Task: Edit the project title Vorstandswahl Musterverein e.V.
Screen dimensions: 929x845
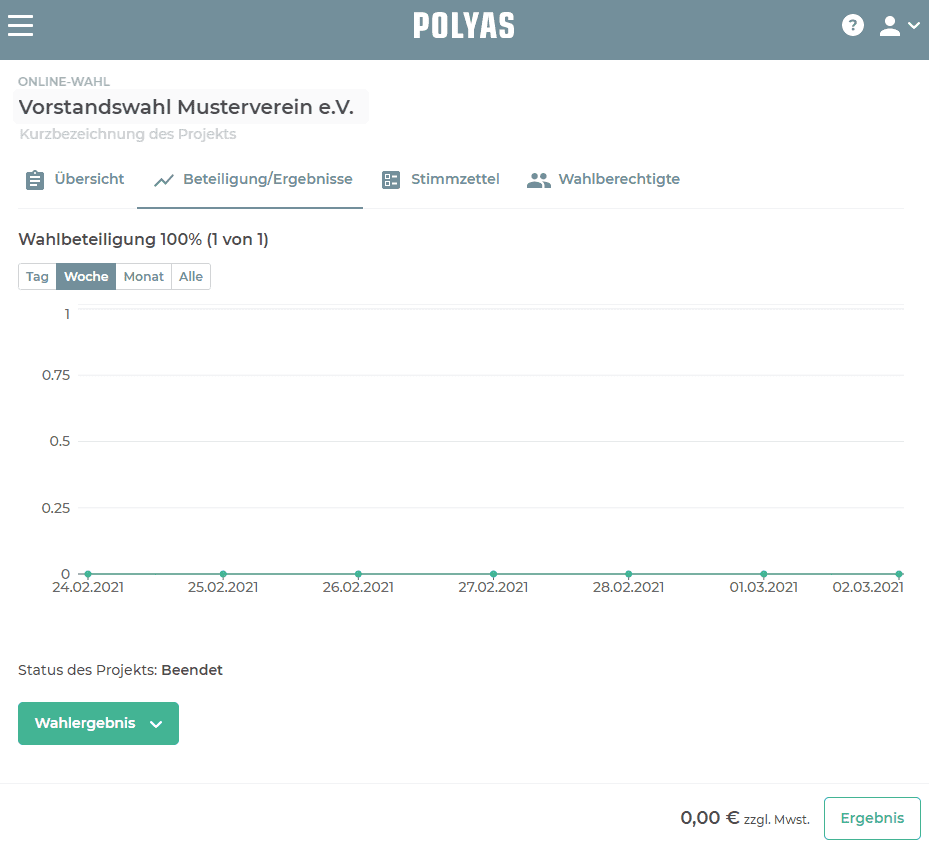Action: point(187,107)
